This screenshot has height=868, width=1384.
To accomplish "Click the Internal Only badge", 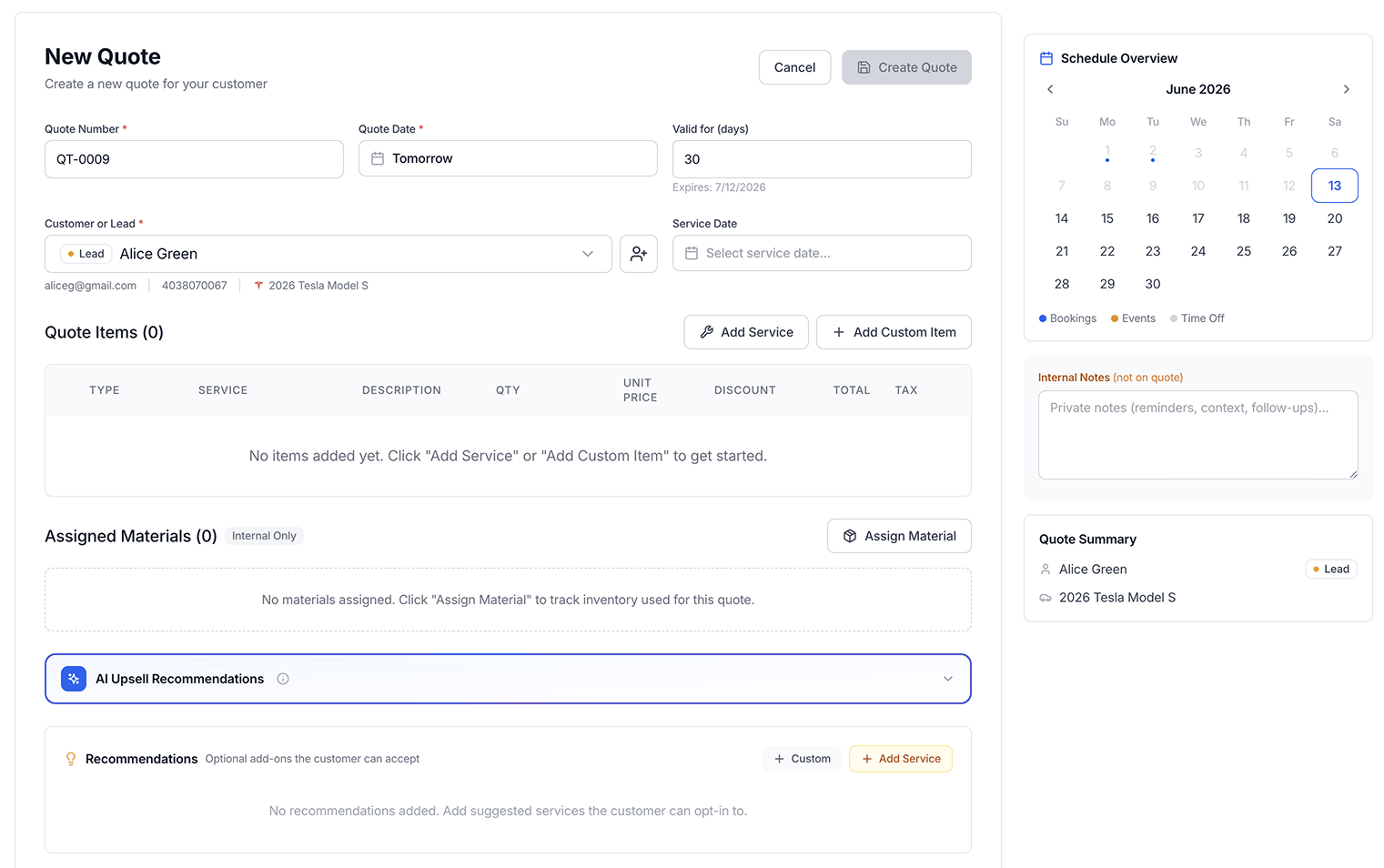I will point(264,536).
